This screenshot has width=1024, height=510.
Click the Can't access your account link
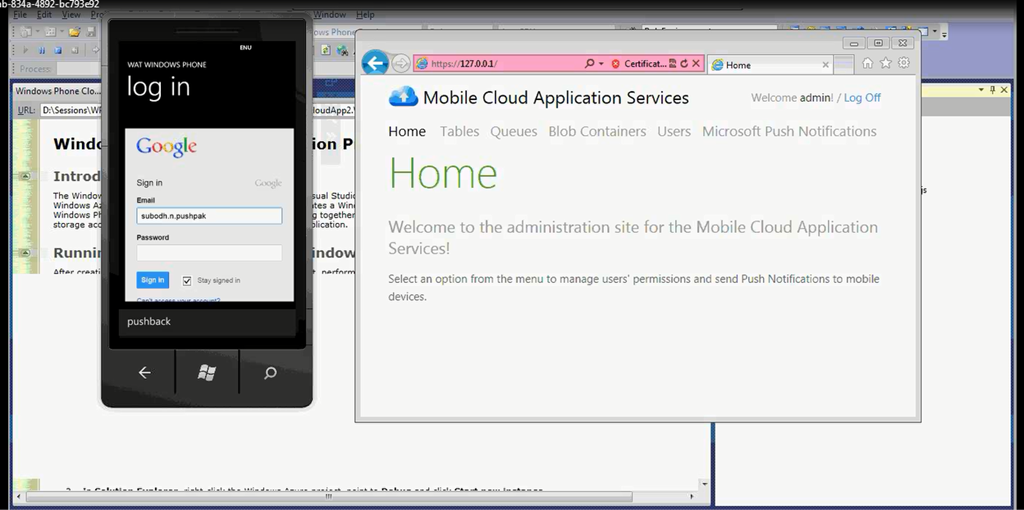click(x=178, y=300)
